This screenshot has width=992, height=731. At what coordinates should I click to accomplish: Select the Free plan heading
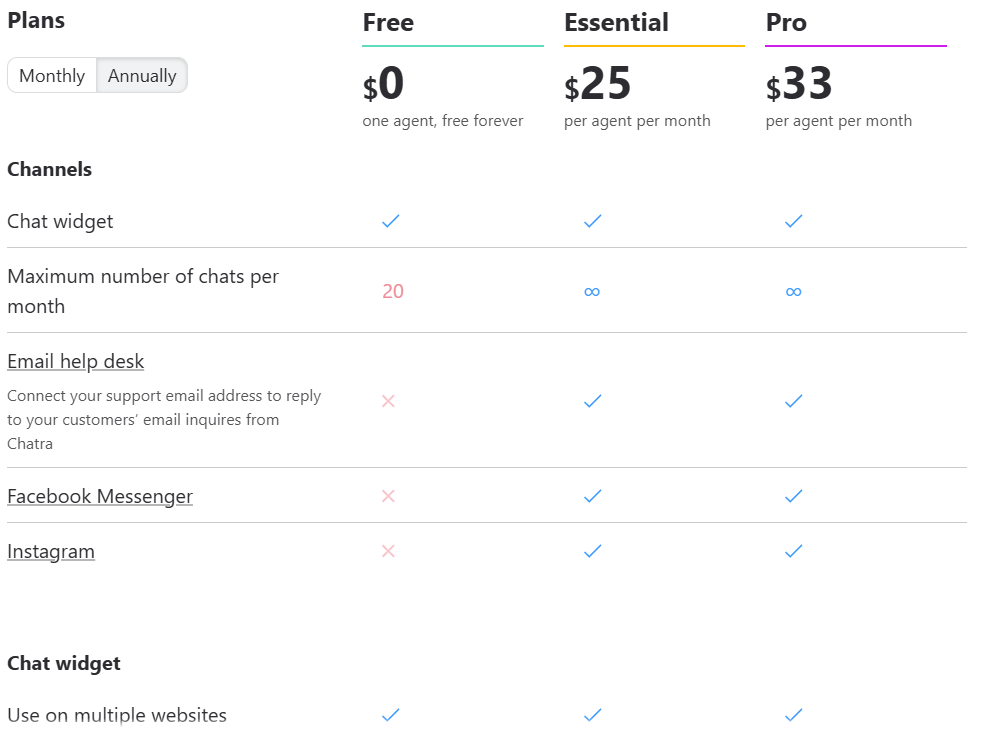tap(388, 23)
